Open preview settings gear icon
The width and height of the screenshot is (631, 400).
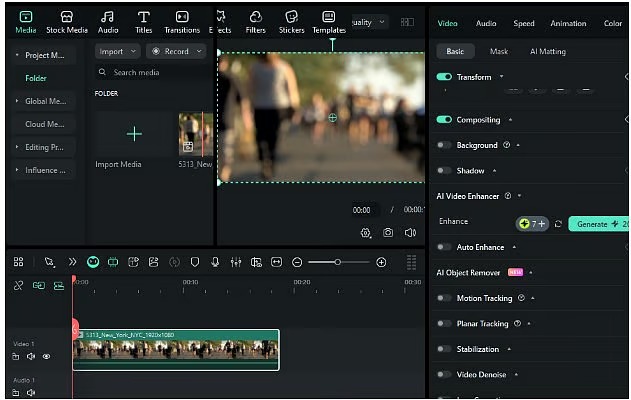pos(365,233)
